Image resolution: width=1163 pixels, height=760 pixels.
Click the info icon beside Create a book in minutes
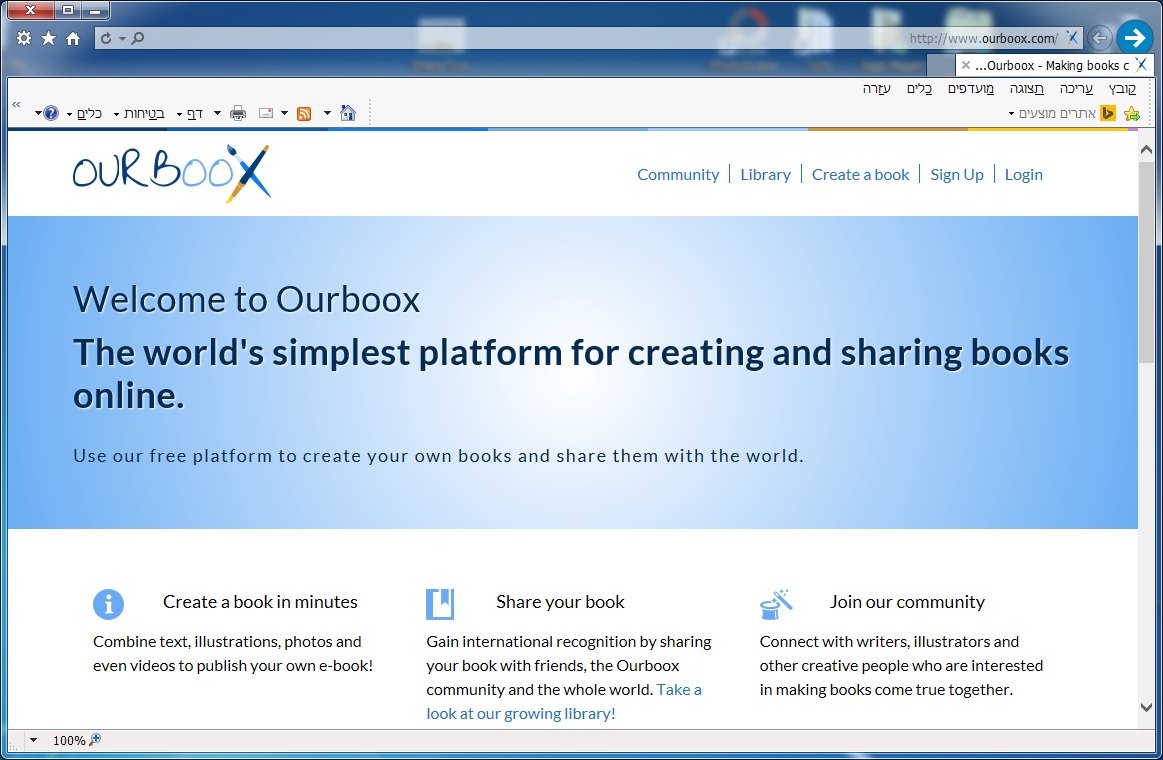tap(108, 604)
